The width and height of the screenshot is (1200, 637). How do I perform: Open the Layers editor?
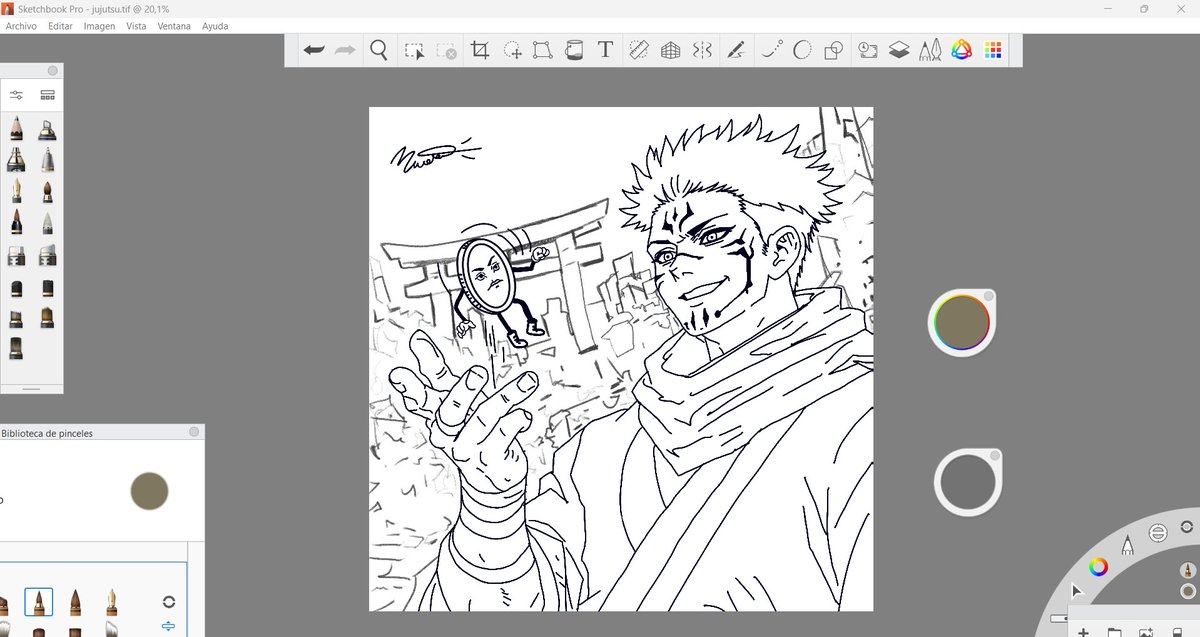coord(899,50)
